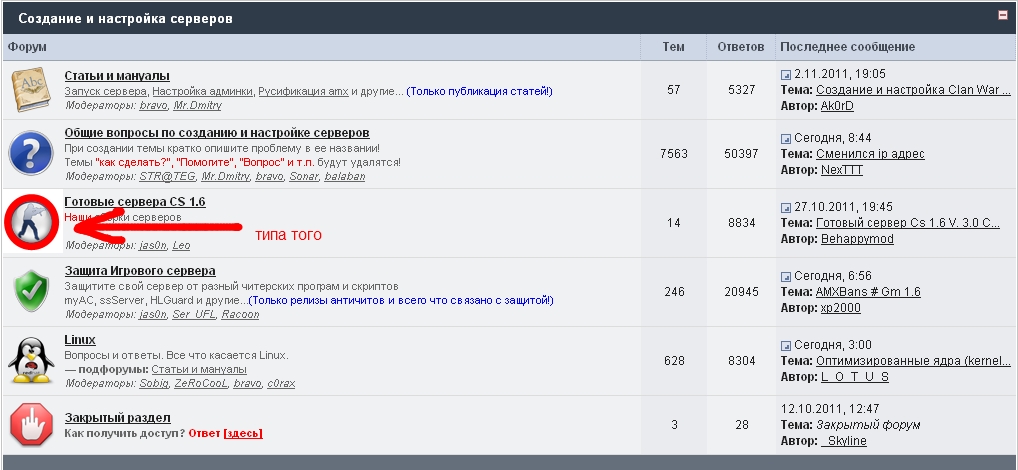This screenshot has width=1018, height=470.
Task: Click the red stop hand icon
Action: click(x=31, y=425)
